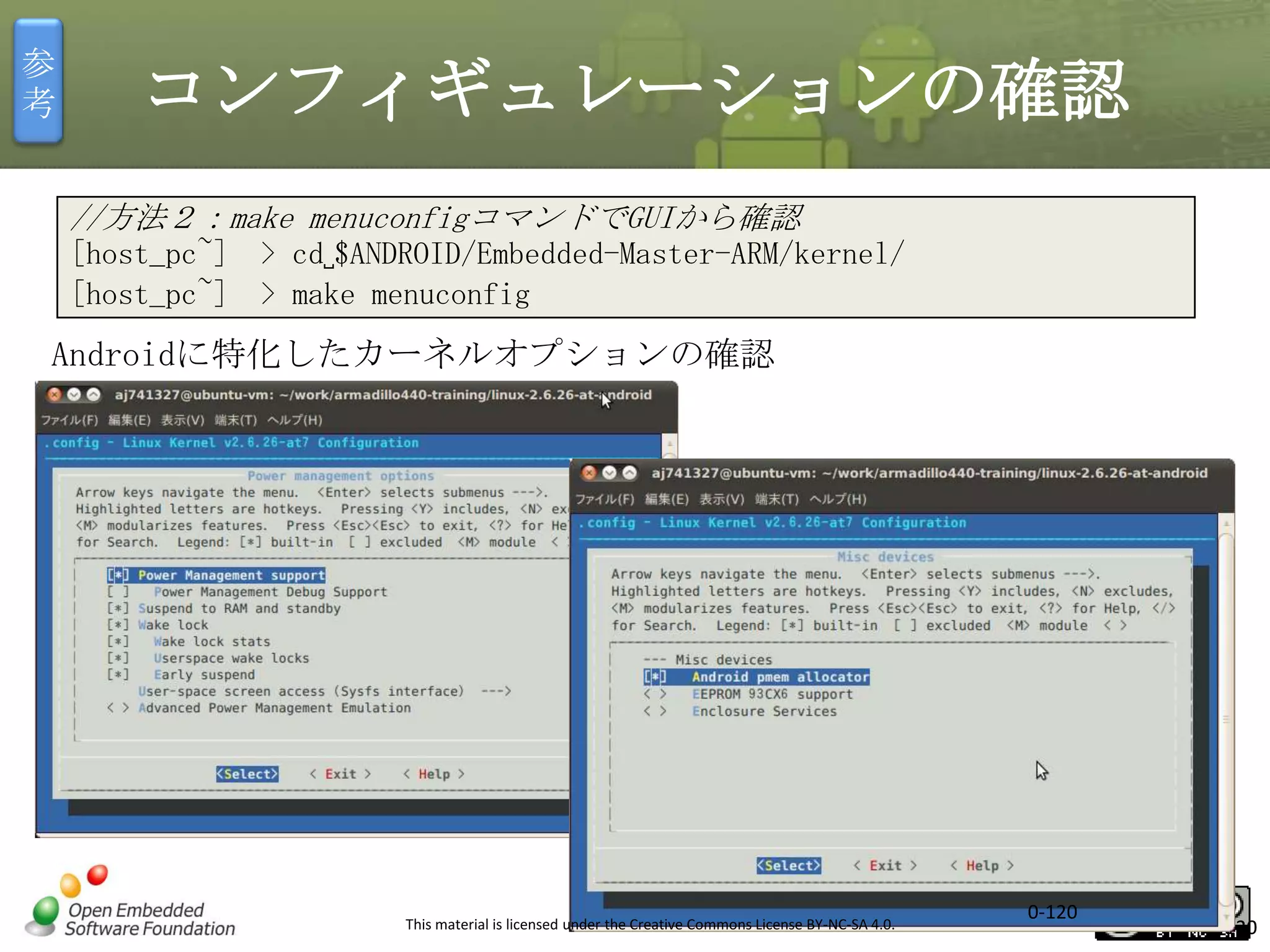Click scroll-up arrow of back terminal scrollbar
The height and width of the screenshot is (952, 1270).
click(669, 443)
